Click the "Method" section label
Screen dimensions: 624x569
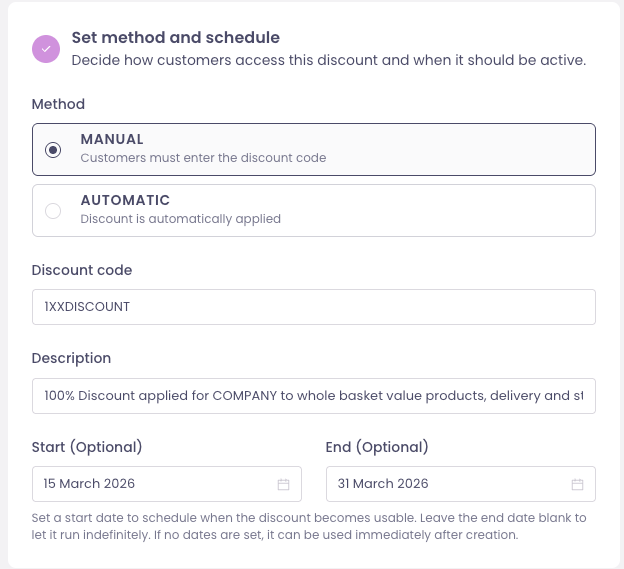[58, 104]
